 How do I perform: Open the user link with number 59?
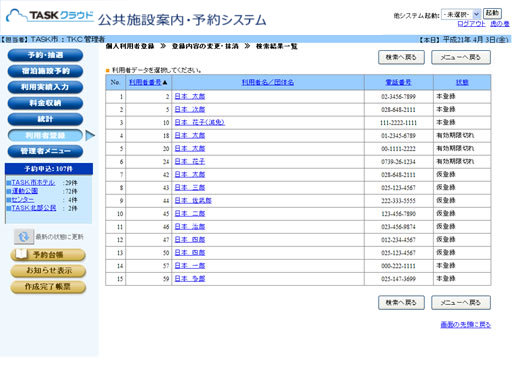pos(190,279)
